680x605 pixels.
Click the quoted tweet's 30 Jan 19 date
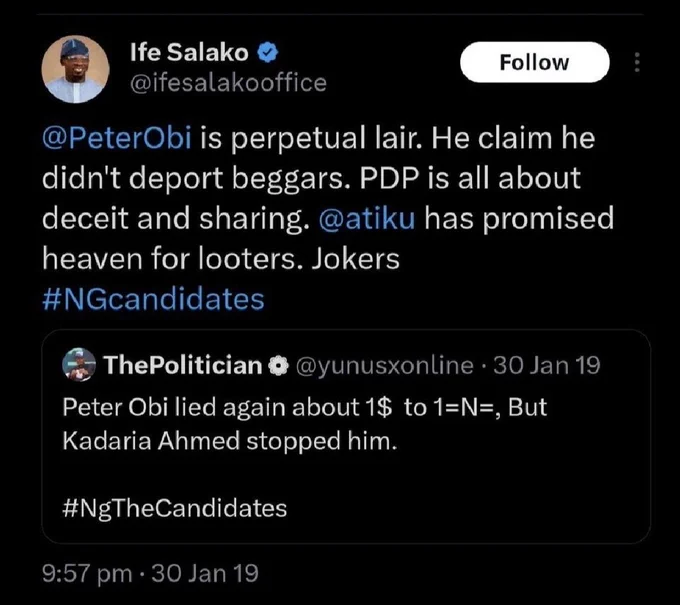tap(546, 365)
